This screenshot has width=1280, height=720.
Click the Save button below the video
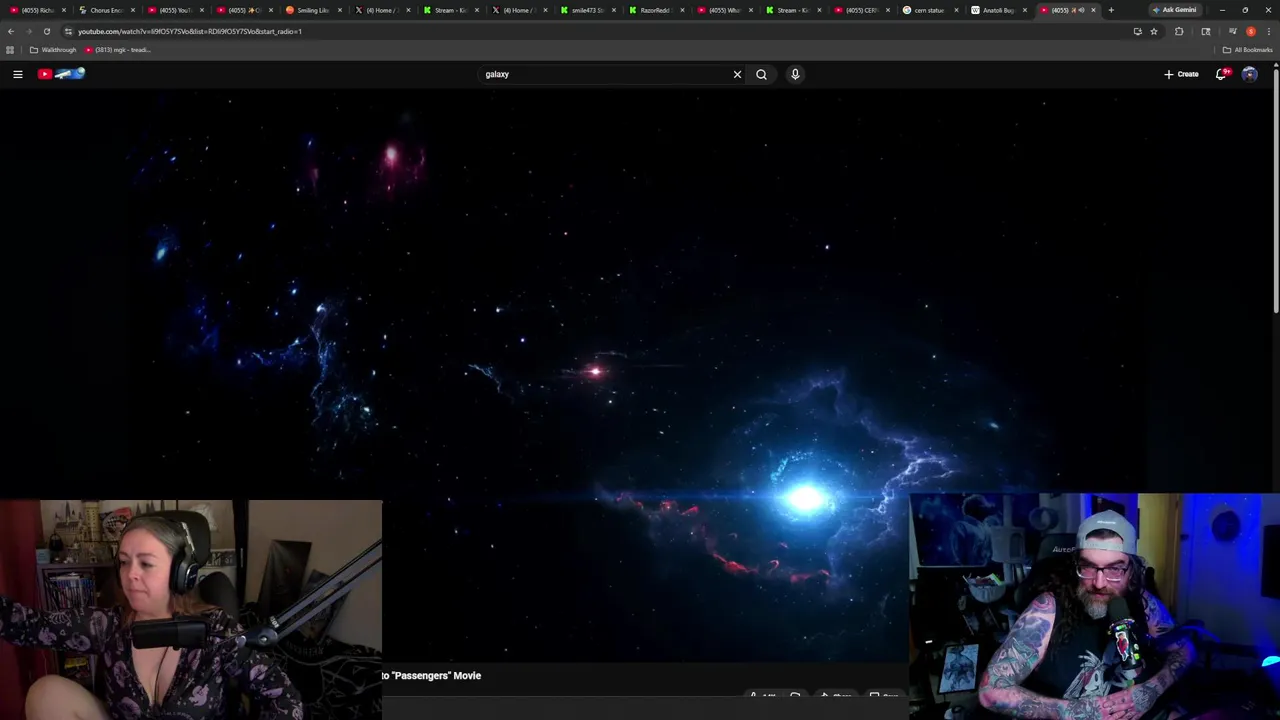coord(884,695)
